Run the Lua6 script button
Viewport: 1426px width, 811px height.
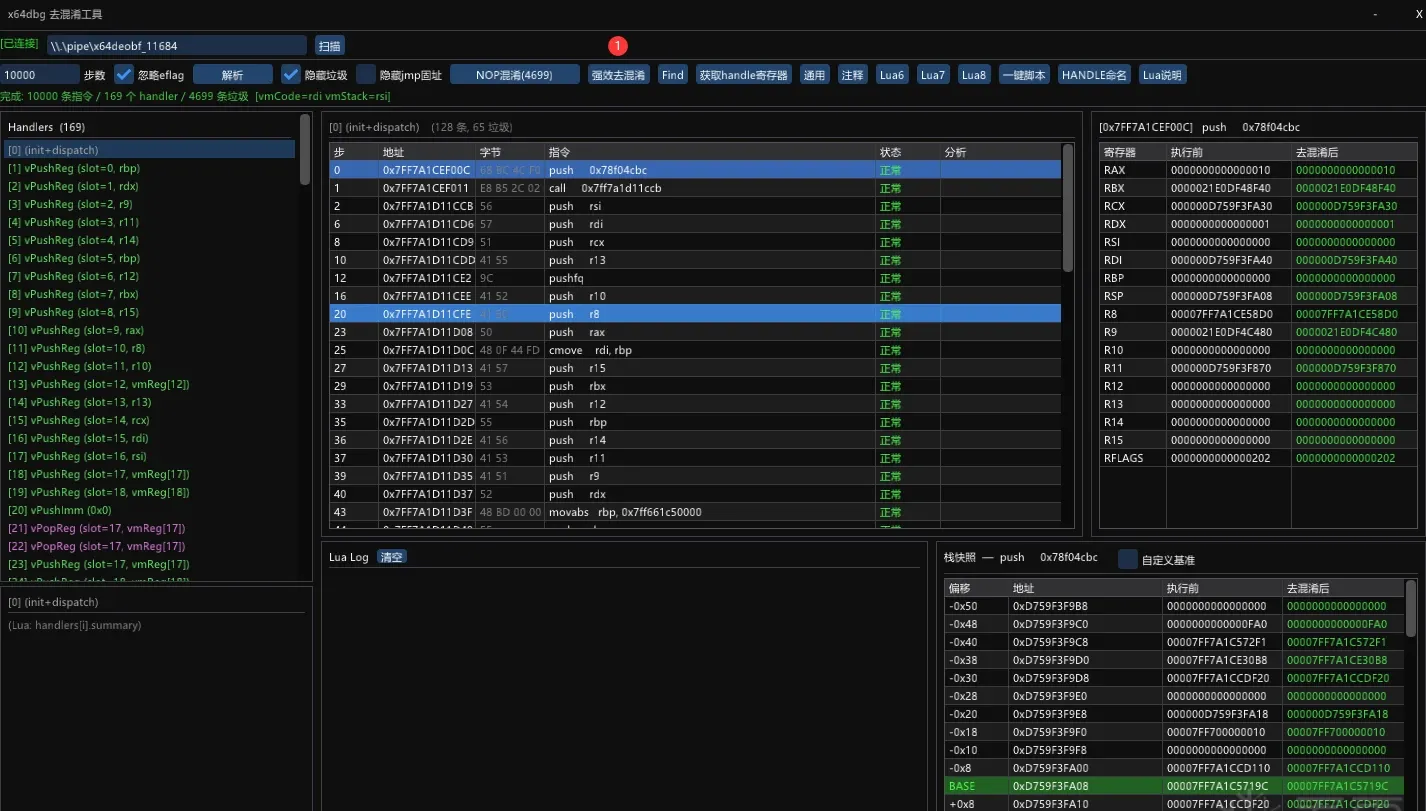[x=891, y=75]
